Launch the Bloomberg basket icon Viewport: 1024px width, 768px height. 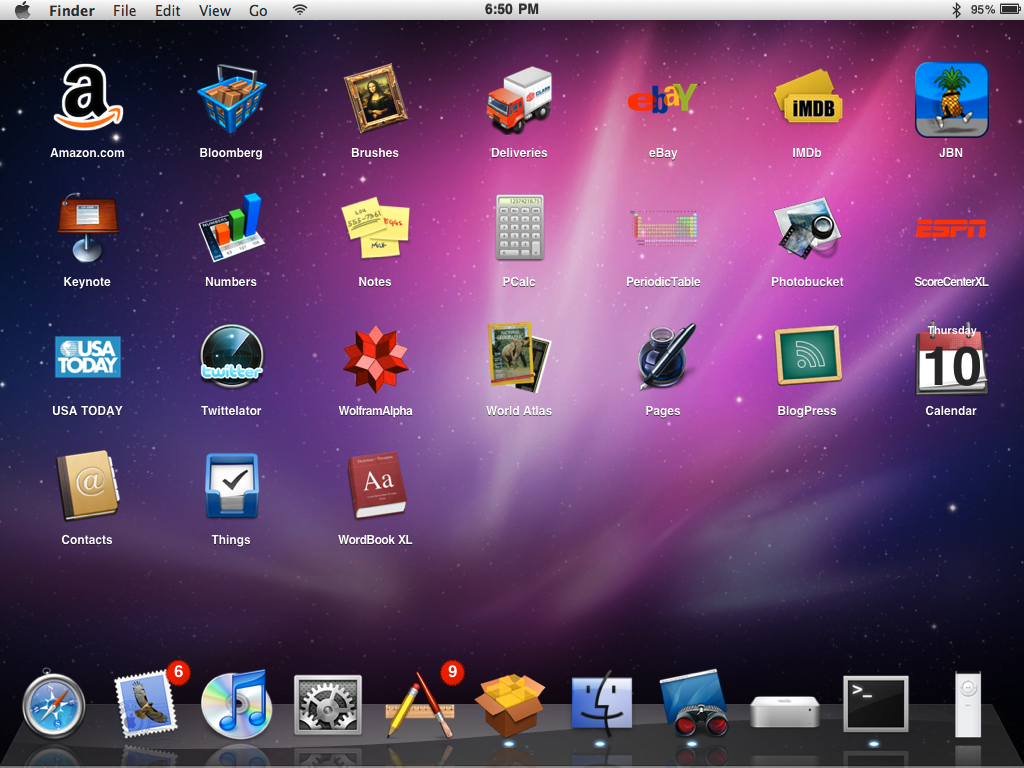(231, 99)
